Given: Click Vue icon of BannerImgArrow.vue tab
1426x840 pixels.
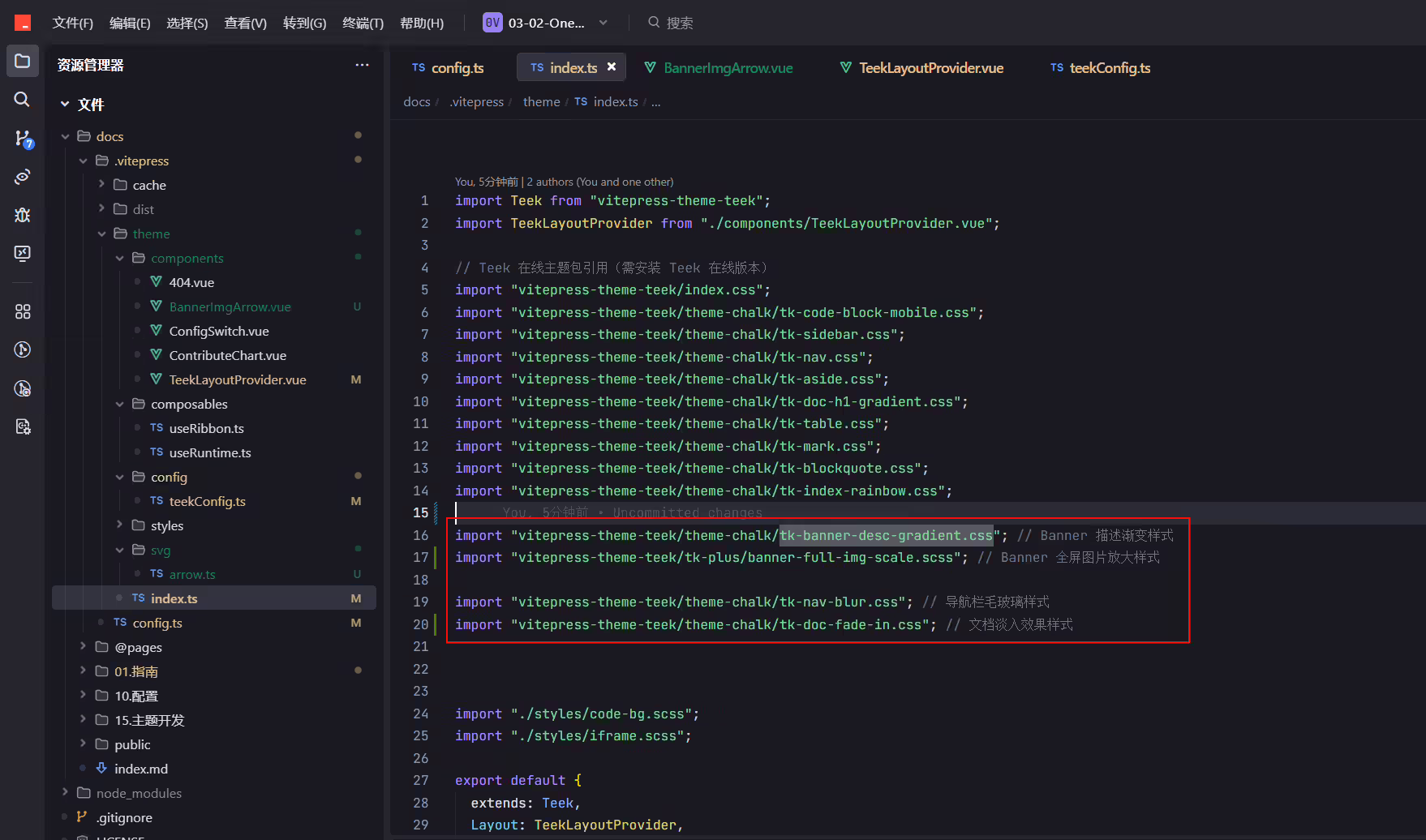Looking at the screenshot, I should (x=651, y=67).
